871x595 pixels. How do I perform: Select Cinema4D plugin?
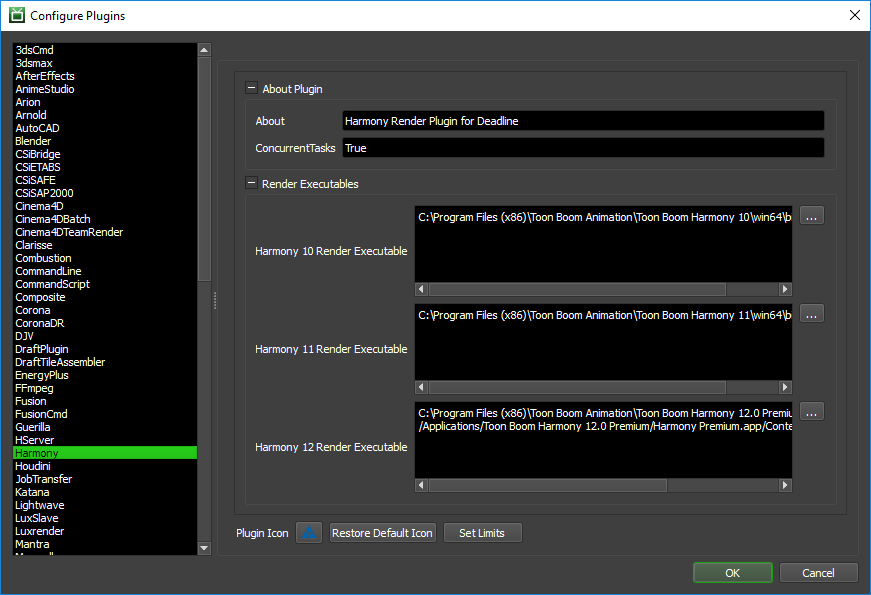pos(104,206)
